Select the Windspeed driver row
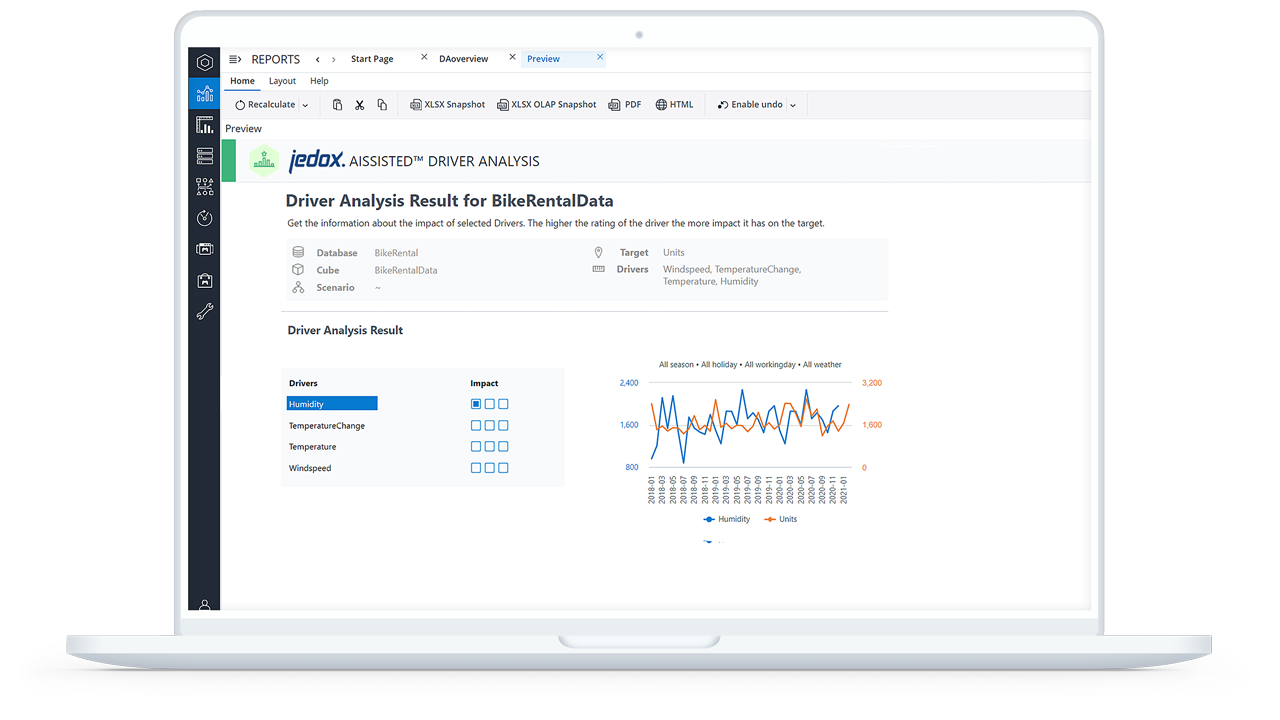Viewport: 1280px width, 720px height. pos(310,468)
